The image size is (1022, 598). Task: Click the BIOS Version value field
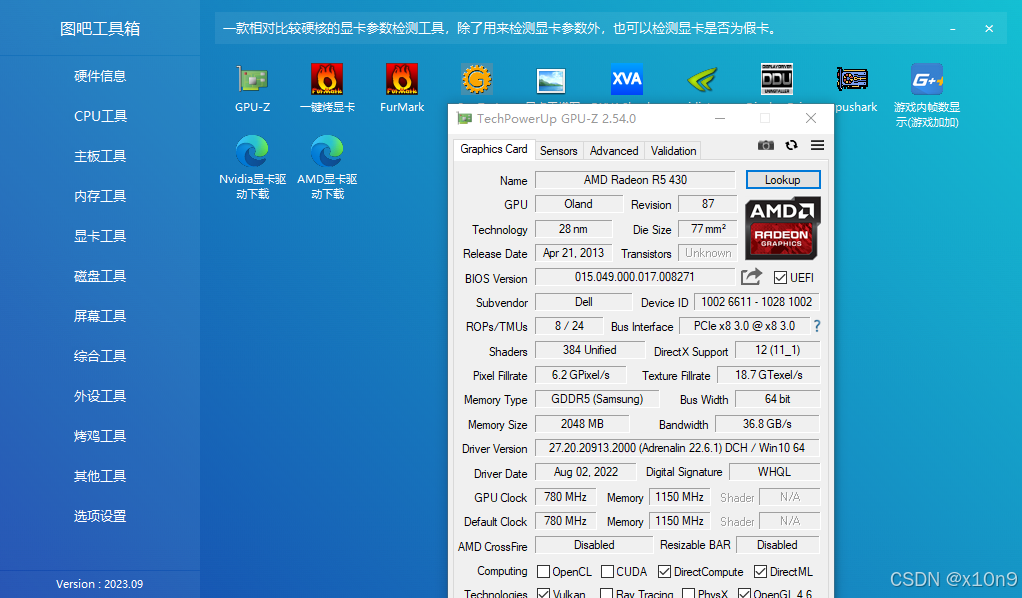(x=635, y=277)
